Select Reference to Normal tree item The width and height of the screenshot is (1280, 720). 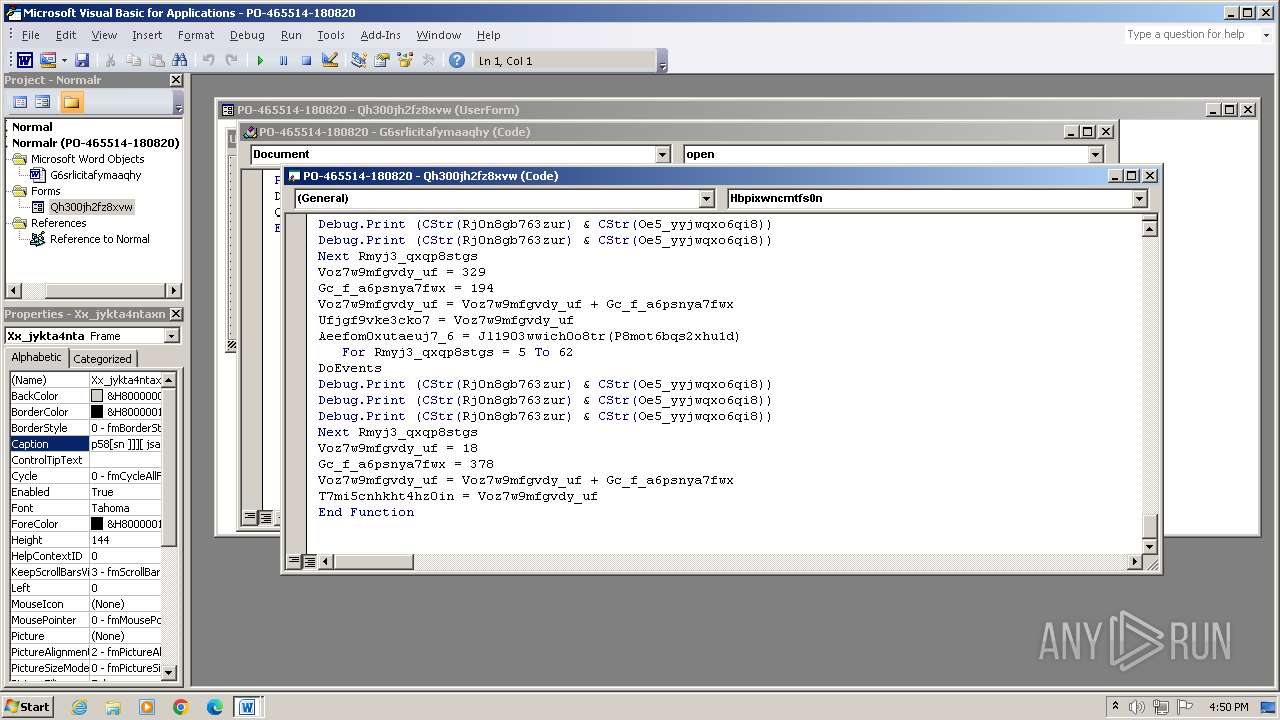(x=99, y=239)
